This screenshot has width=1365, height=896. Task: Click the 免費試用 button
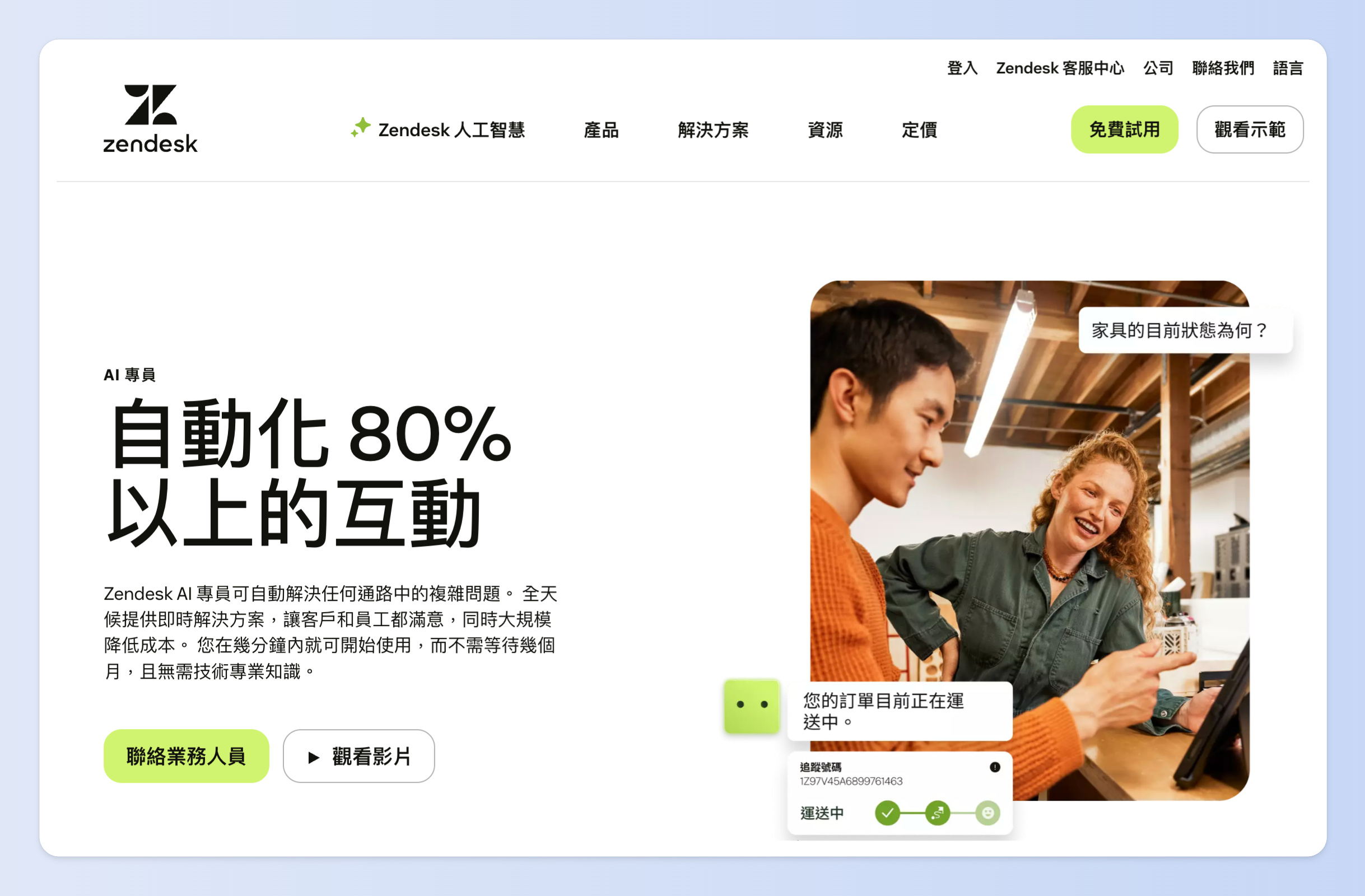1124,129
